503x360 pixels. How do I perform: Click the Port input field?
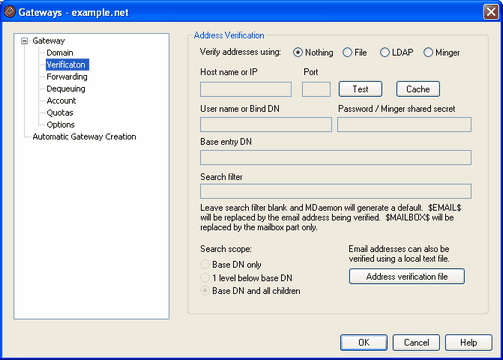(316, 89)
